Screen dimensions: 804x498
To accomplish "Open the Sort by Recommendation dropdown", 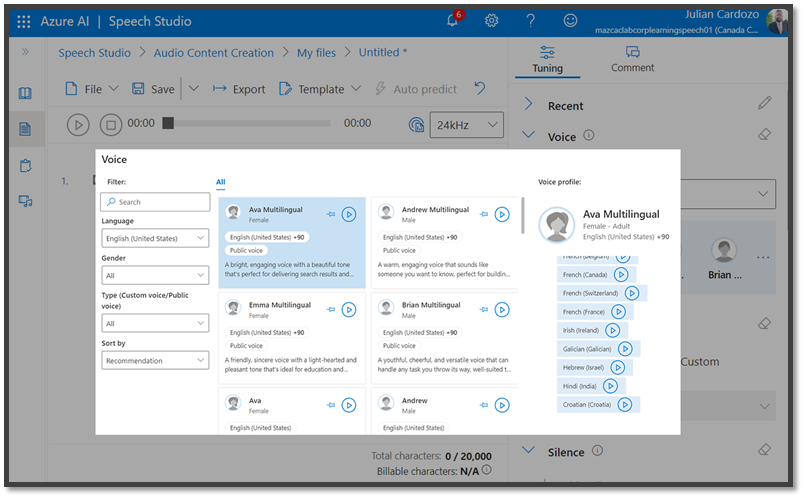I will [x=155, y=360].
